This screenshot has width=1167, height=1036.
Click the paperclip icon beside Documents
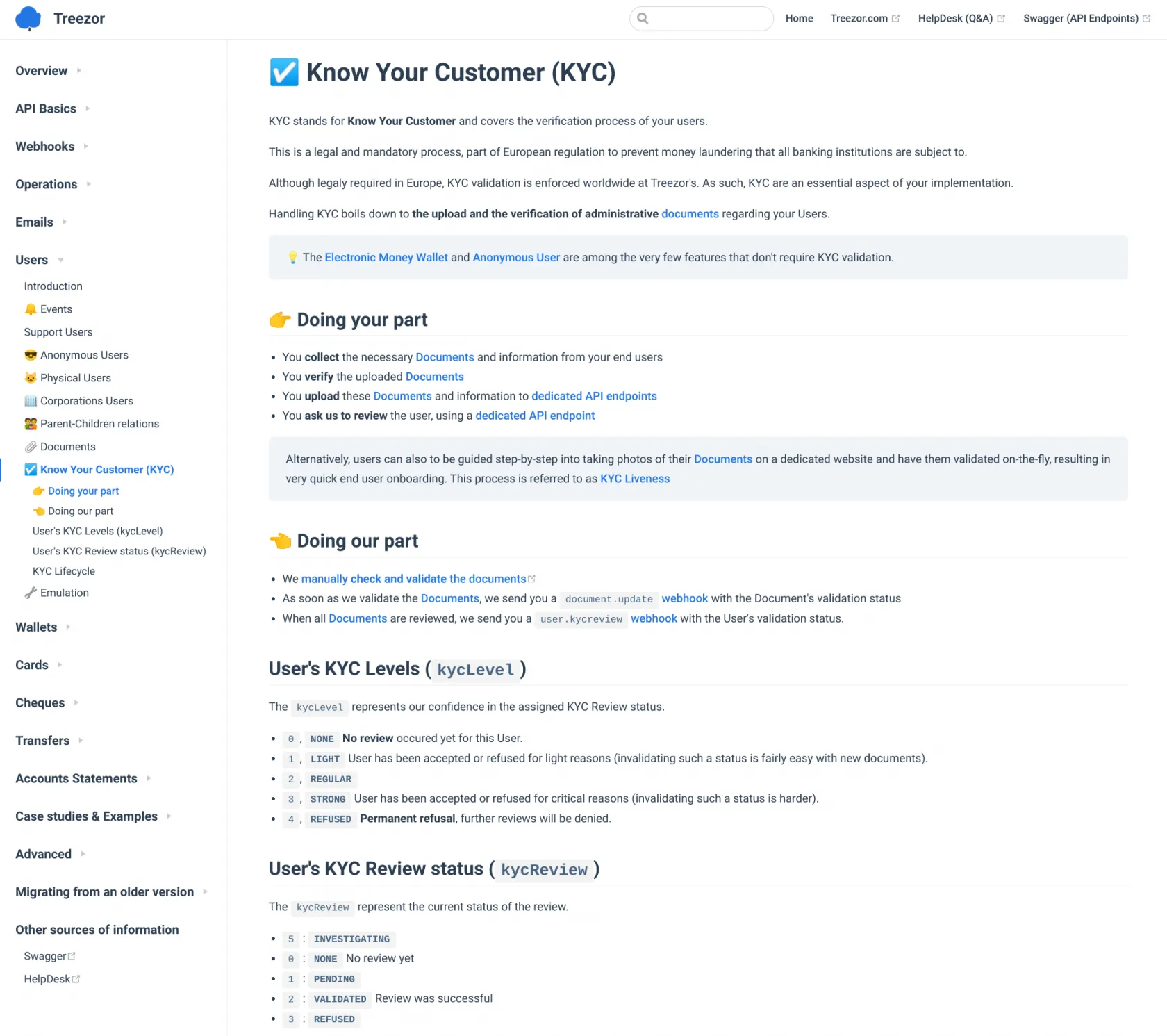(31, 447)
